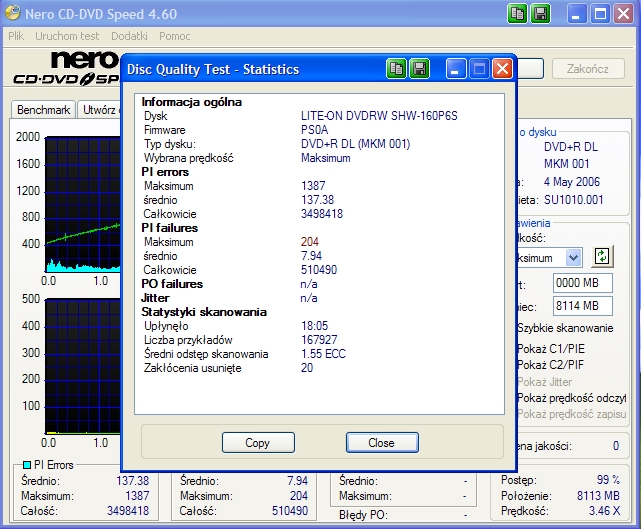Click the PI failures lower graph
Screen dimensions: 641x529
coord(83,366)
